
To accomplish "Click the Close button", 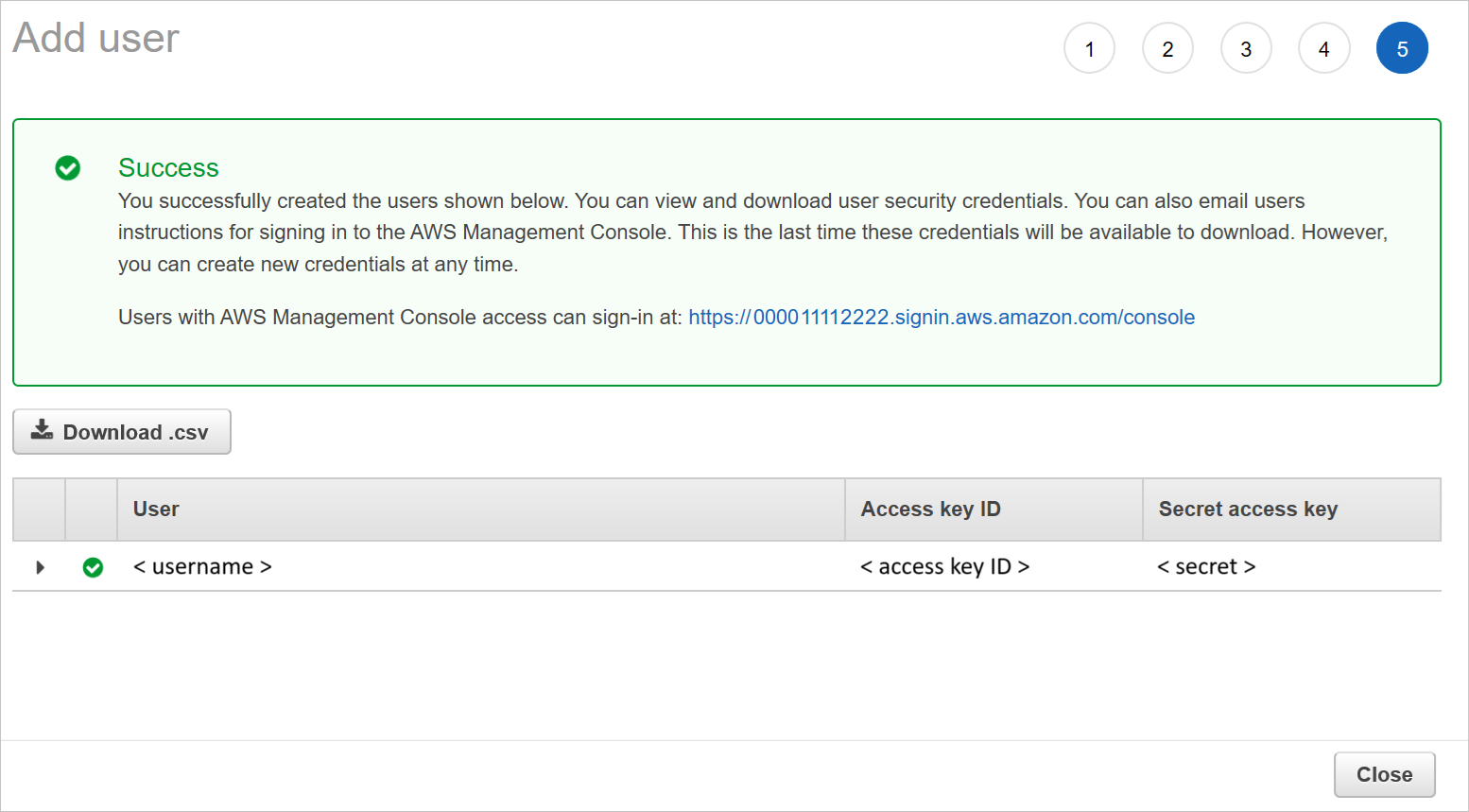I will click(x=1384, y=774).
